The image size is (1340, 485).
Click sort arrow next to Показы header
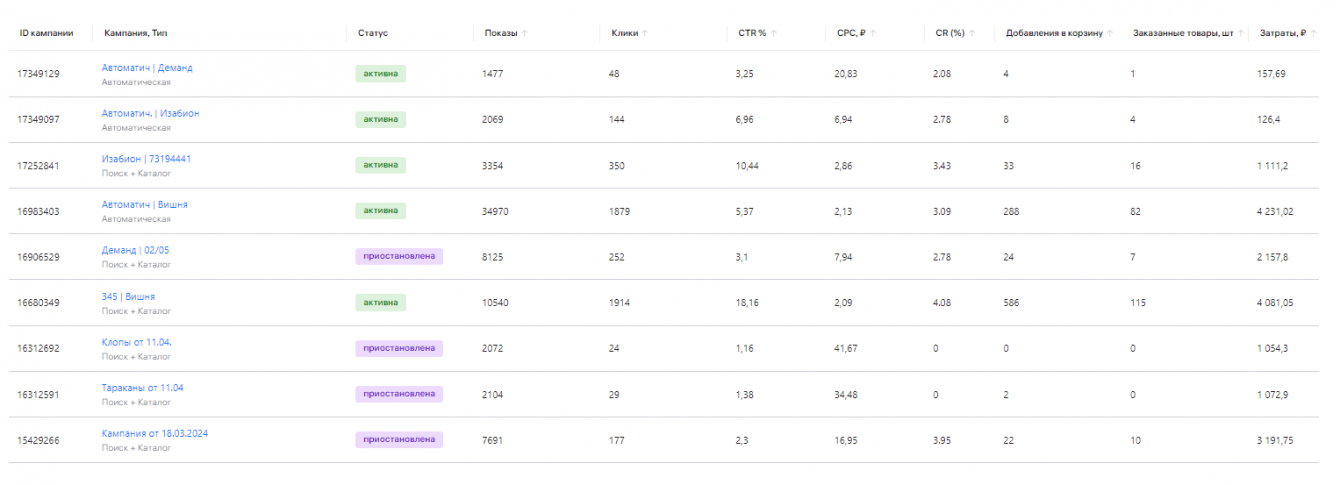pos(525,33)
